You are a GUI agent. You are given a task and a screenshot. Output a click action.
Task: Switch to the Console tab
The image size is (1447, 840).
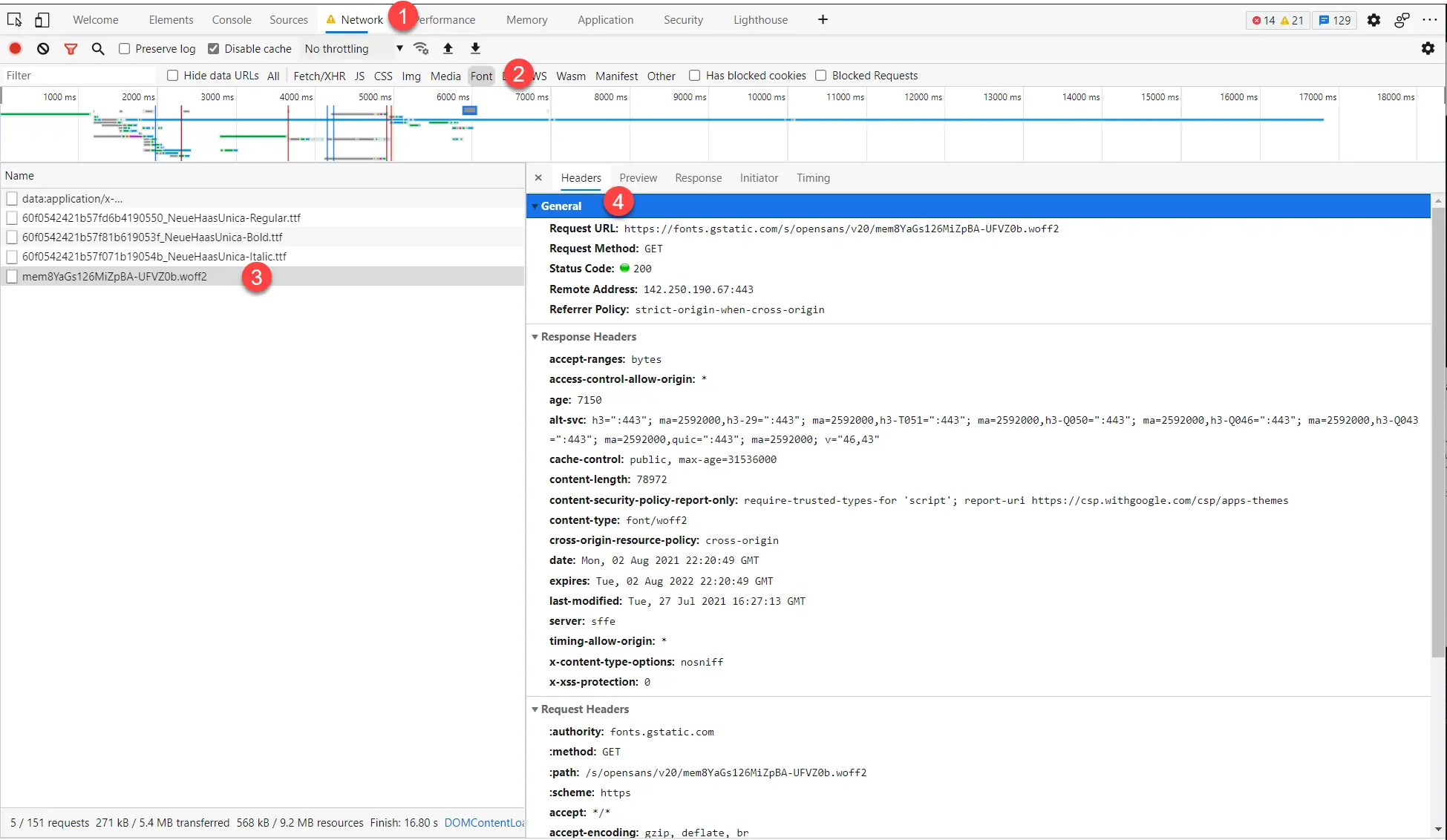click(x=232, y=20)
